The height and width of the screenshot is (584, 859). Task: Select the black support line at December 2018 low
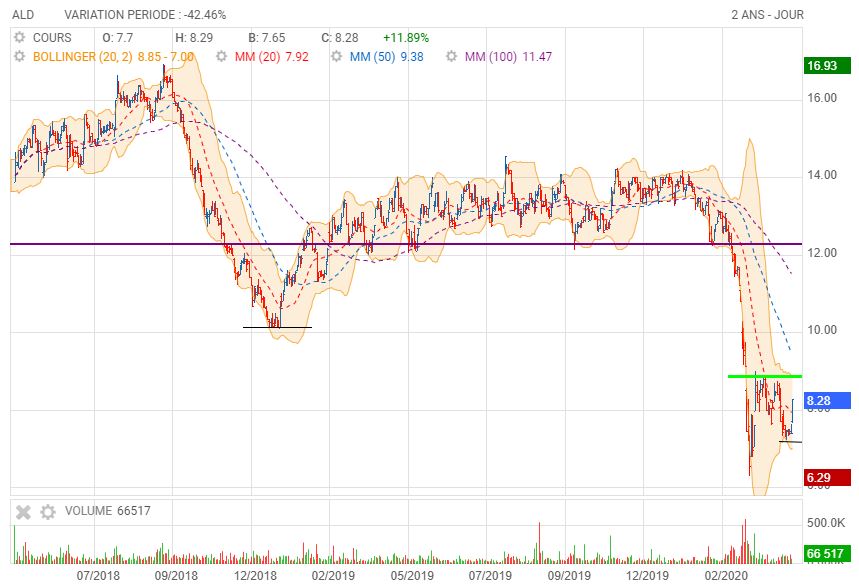click(277, 328)
